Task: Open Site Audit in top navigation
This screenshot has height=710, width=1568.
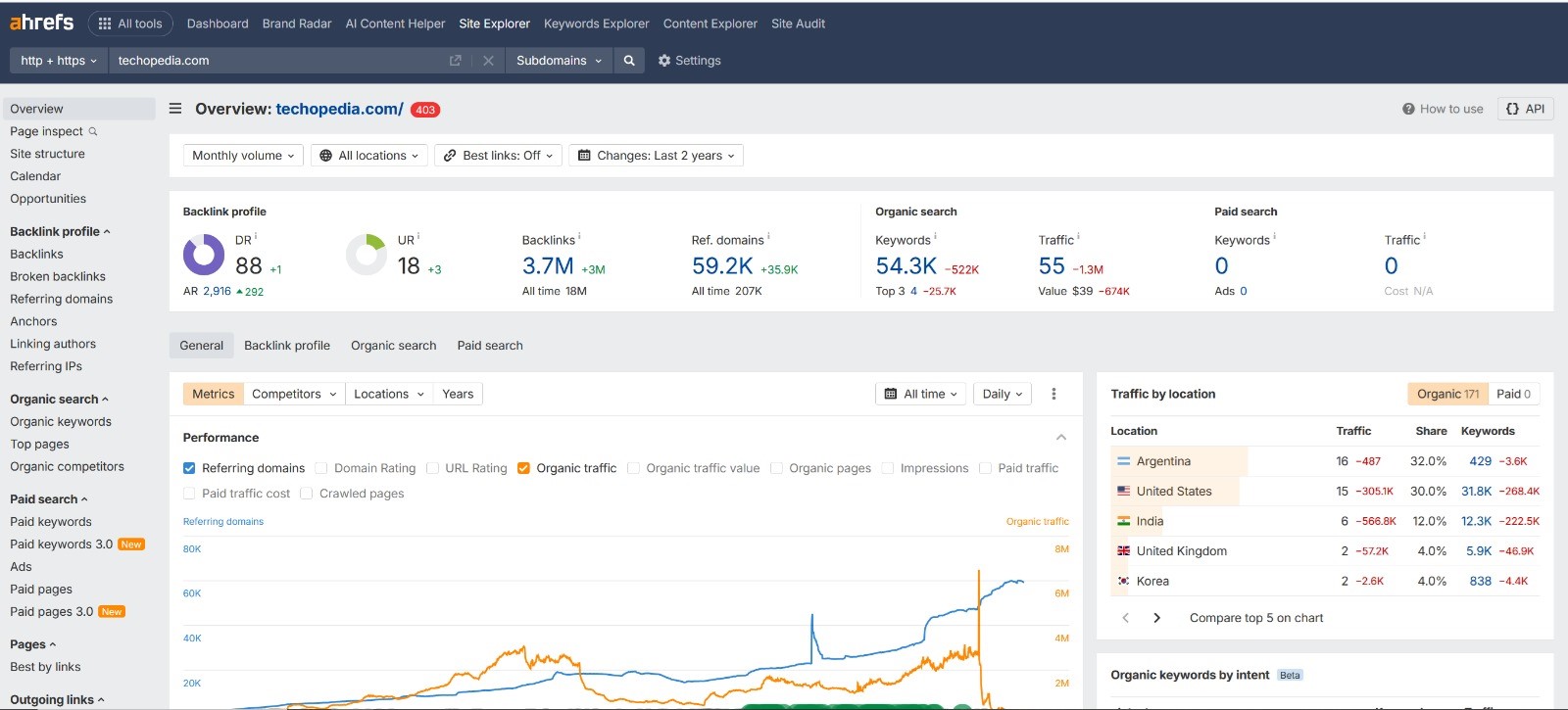Action: pos(798,24)
